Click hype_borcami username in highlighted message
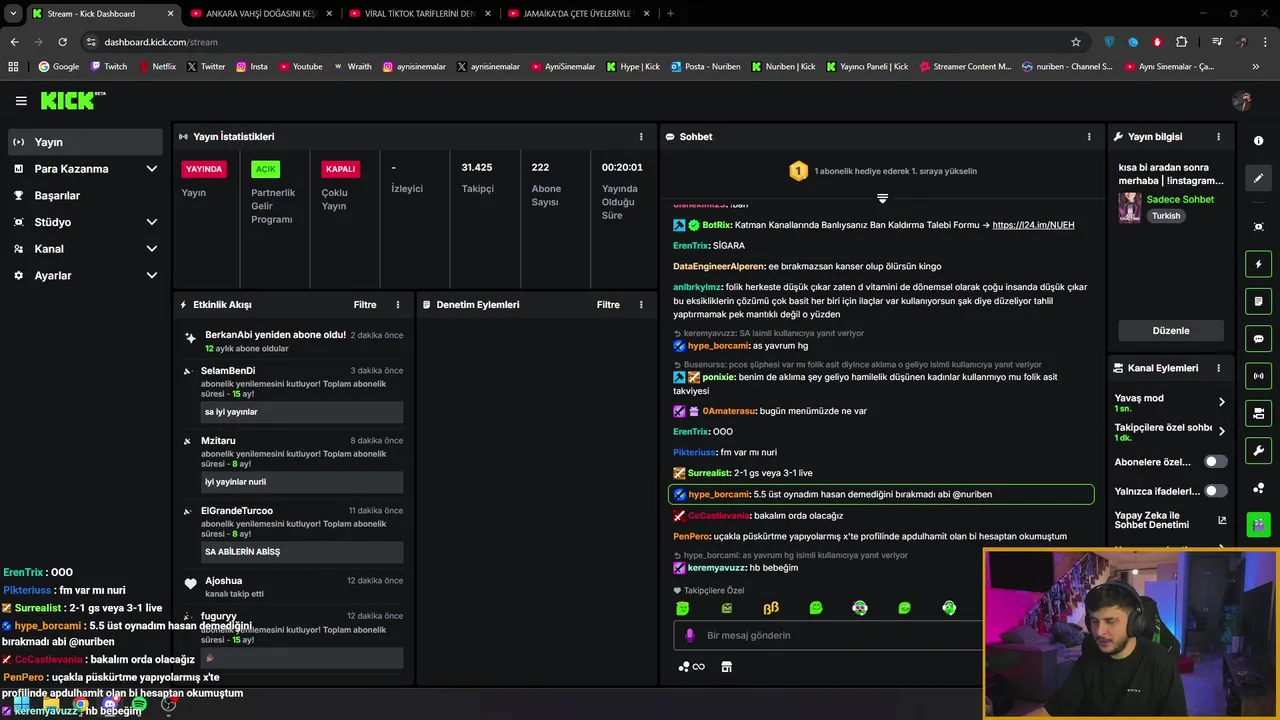The width and height of the screenshot is (1280, 720). click(718, 494)
